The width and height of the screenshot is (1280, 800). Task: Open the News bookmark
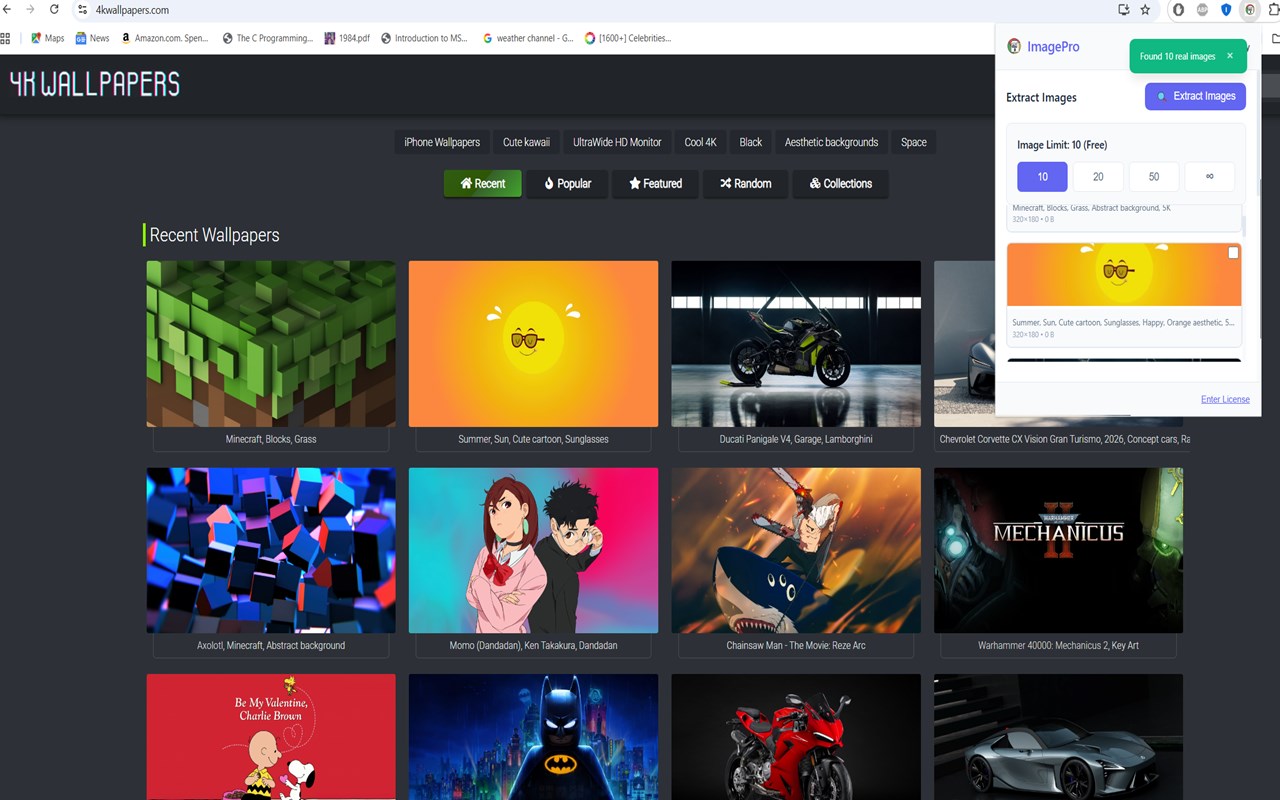point(92,38)
